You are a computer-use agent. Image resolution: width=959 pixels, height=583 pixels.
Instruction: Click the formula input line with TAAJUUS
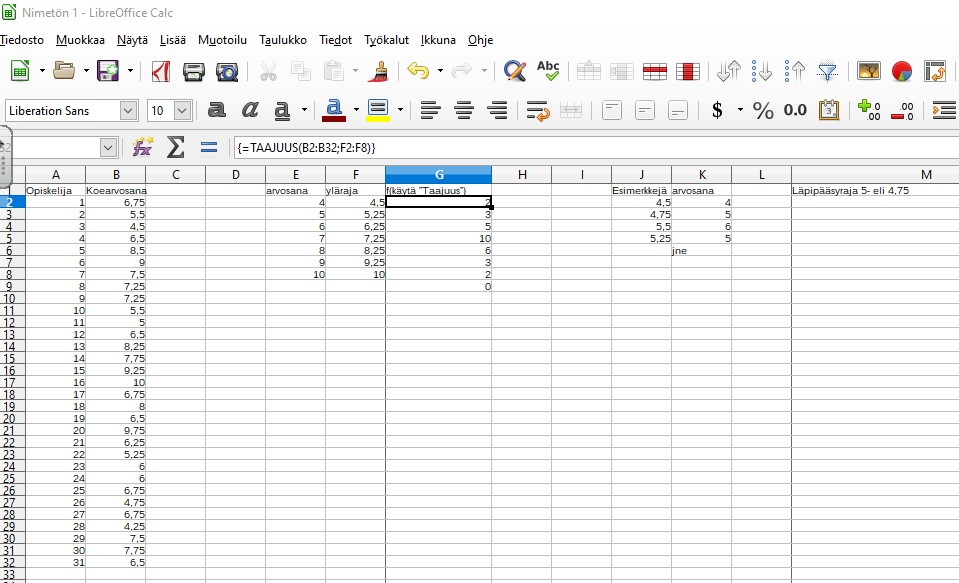[x=590, y=148]
